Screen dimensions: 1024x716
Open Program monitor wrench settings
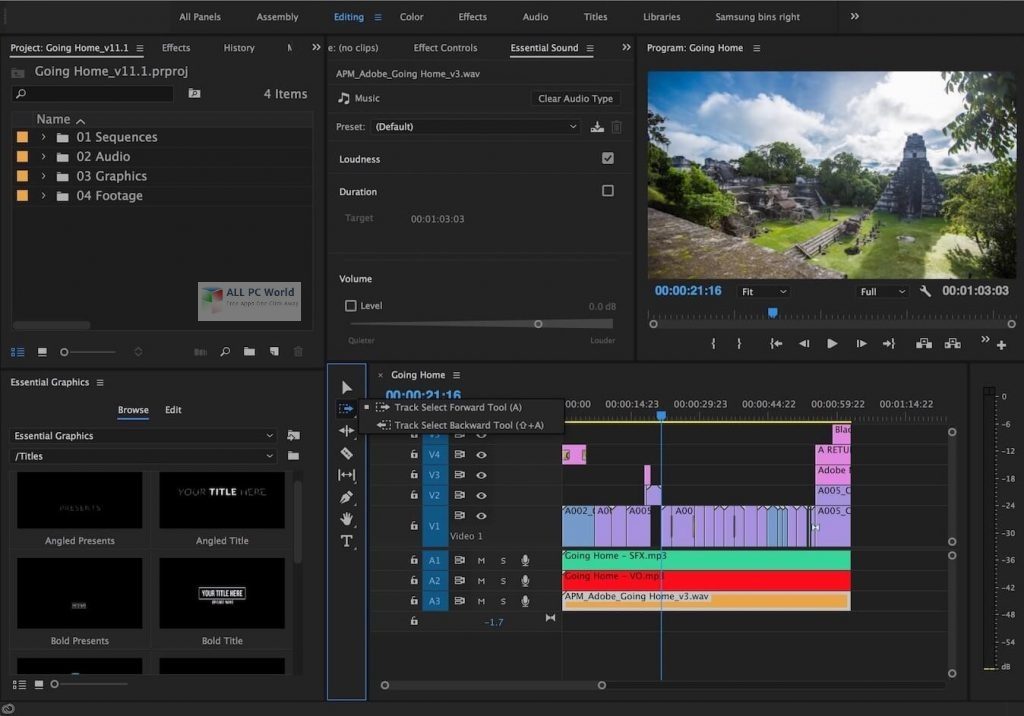(925, 291)
